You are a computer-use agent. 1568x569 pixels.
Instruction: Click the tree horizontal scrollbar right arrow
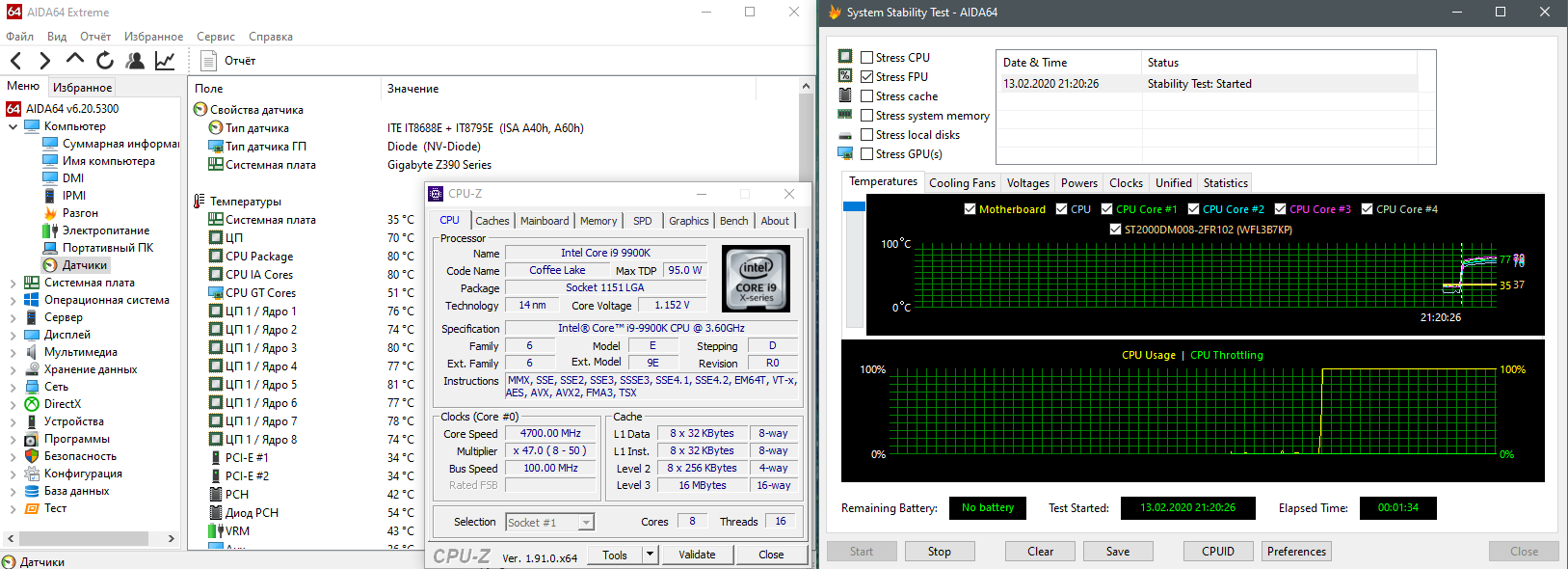click(x=172, y=538)
